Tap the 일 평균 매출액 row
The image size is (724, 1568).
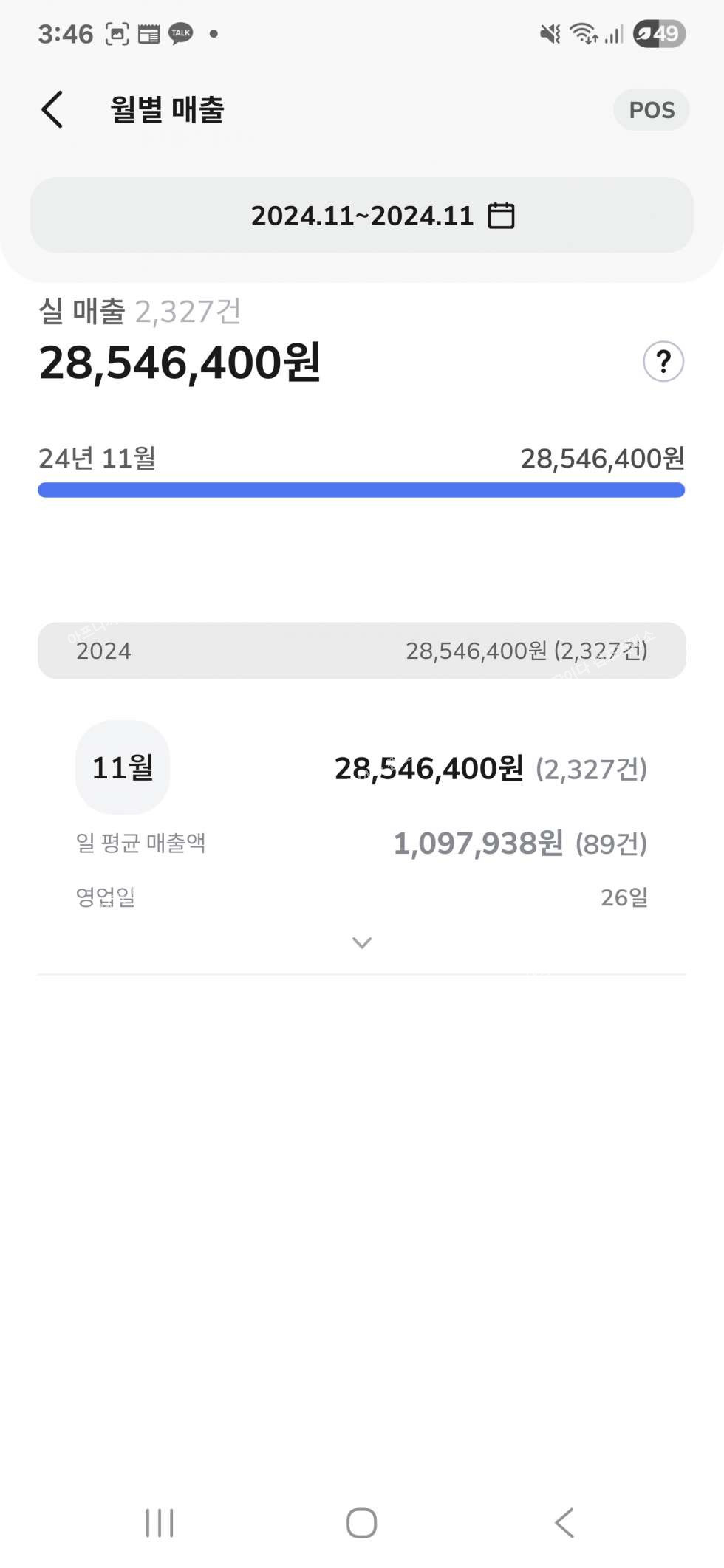pyautogui.click(x=362, y=843)
